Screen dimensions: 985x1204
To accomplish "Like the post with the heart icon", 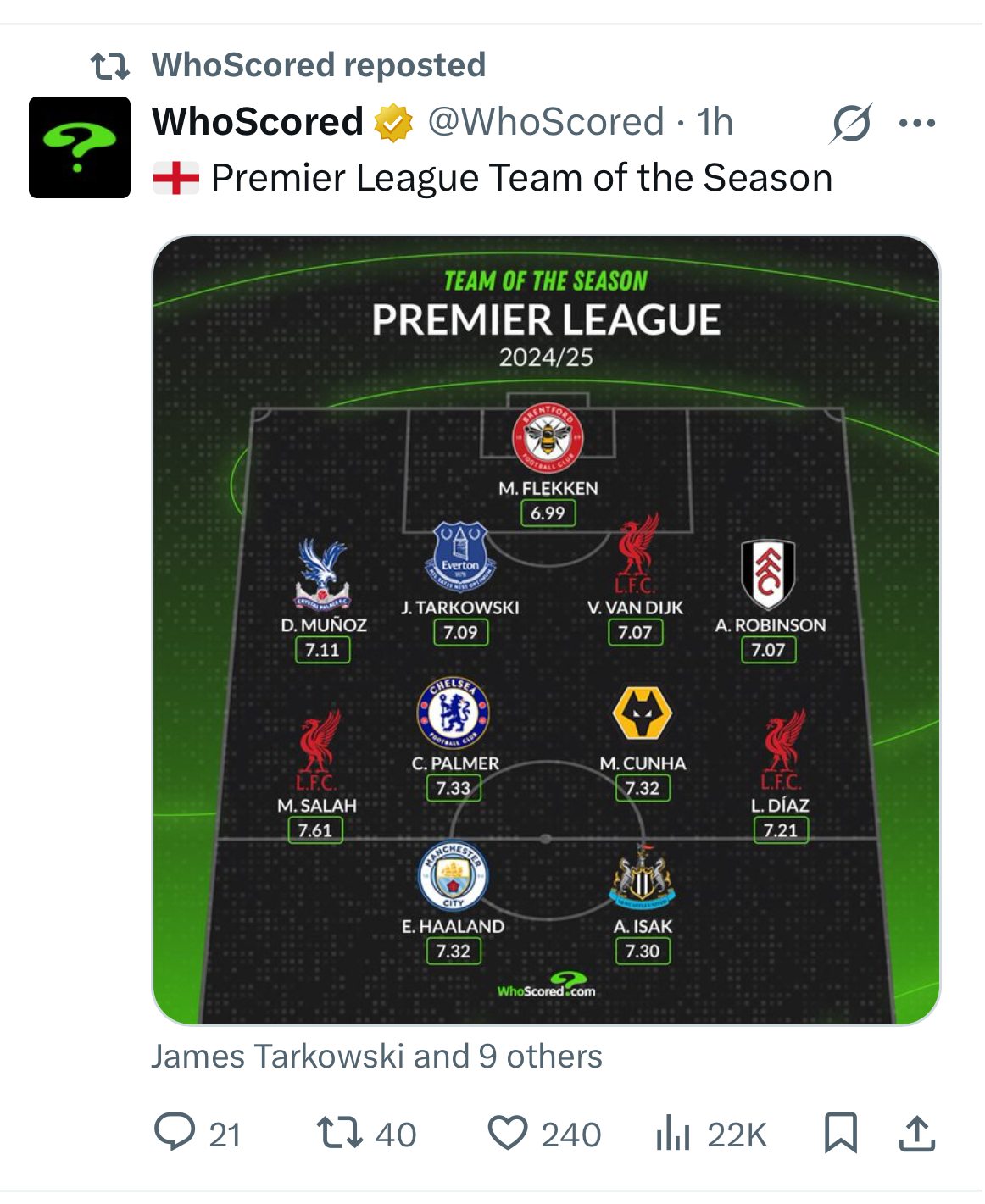I will coord(508,1133).
